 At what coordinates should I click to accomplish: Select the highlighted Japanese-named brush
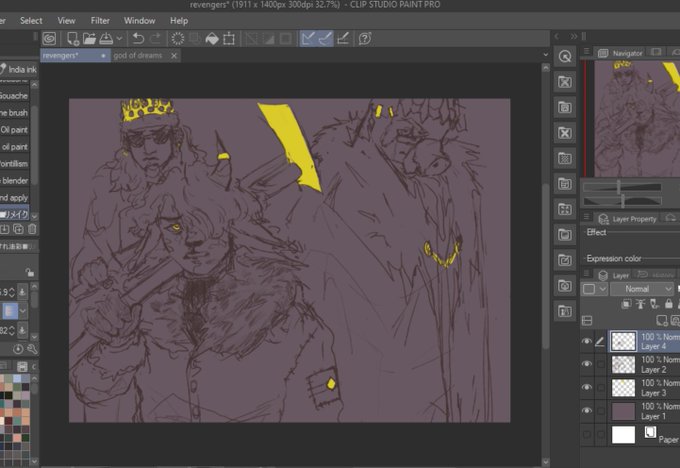(x=14, y=214)
